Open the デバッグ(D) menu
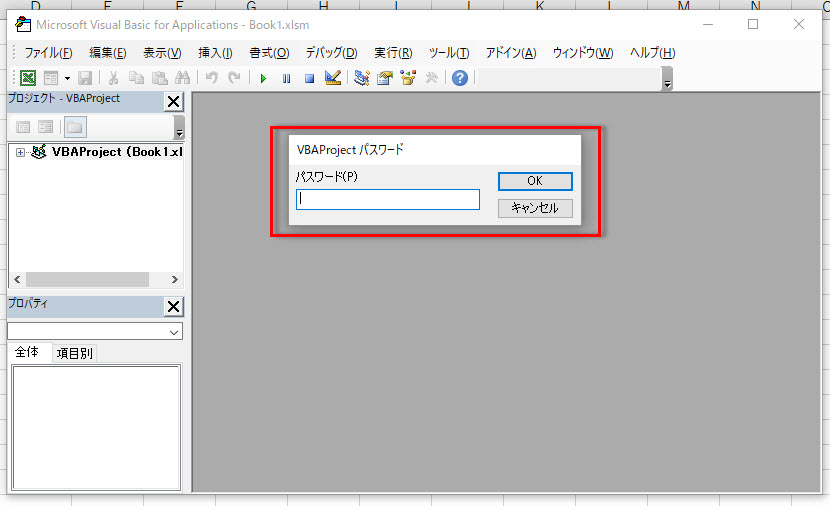The width and height of the screenshot is (830, 506). click(x=331, y=53)
